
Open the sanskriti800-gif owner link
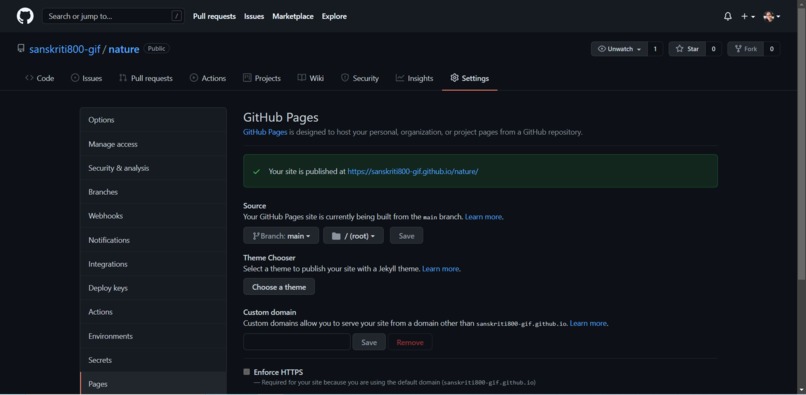tap(64, 49)
